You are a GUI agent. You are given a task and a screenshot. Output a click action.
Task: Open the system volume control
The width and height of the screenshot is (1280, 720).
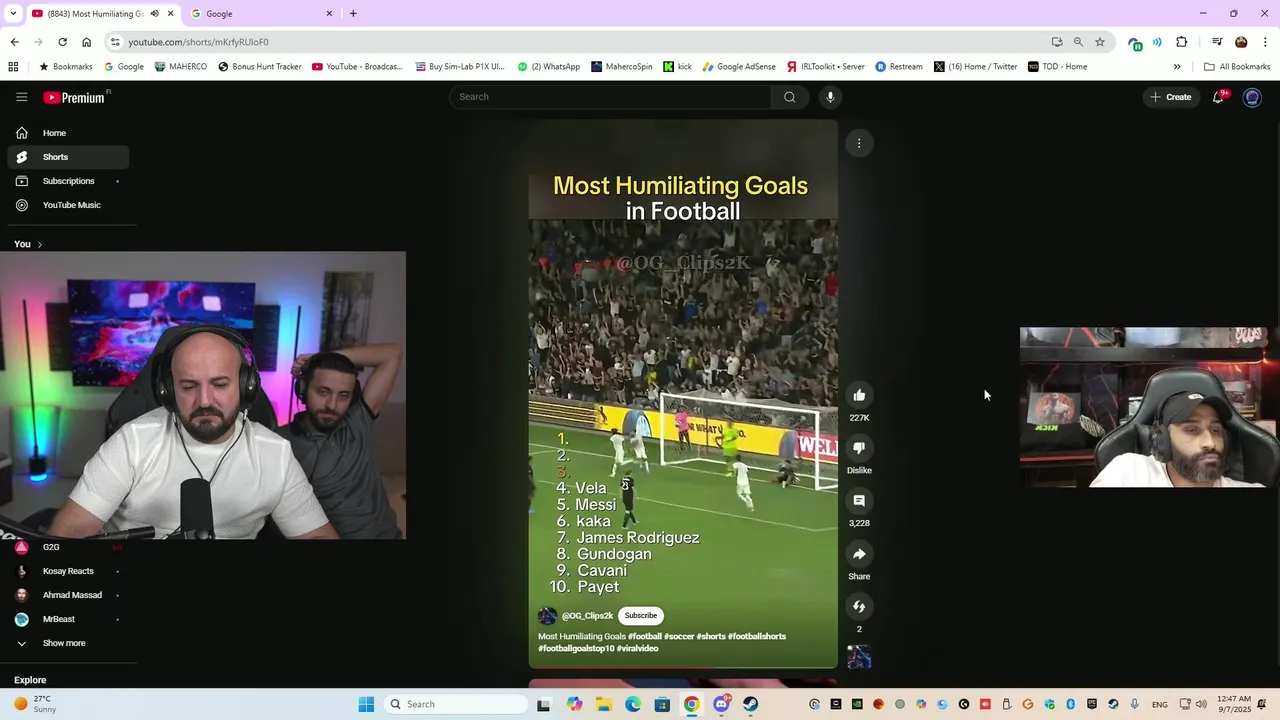(1200, 704)
